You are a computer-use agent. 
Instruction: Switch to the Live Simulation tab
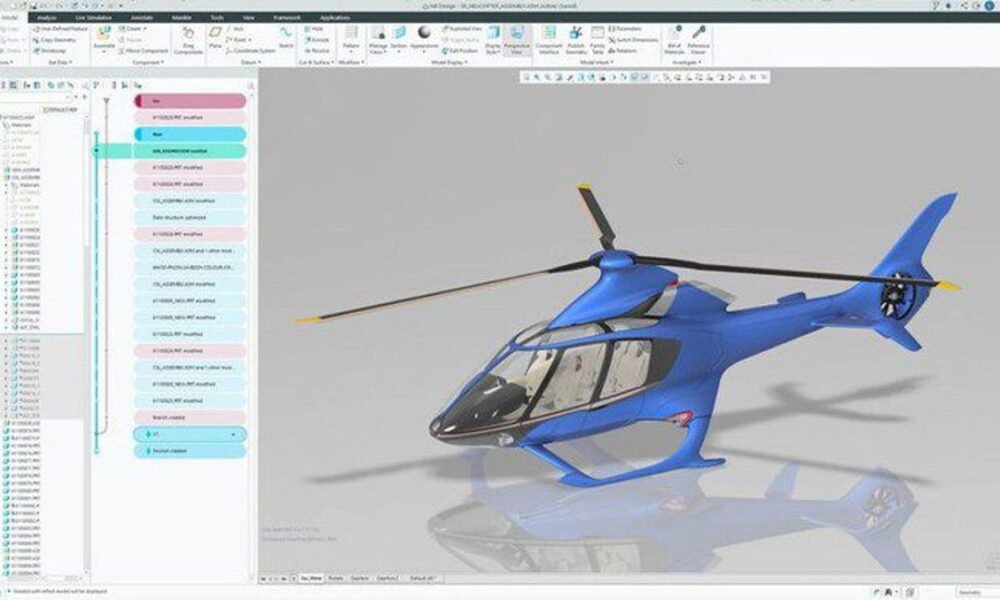click(94, 18)
